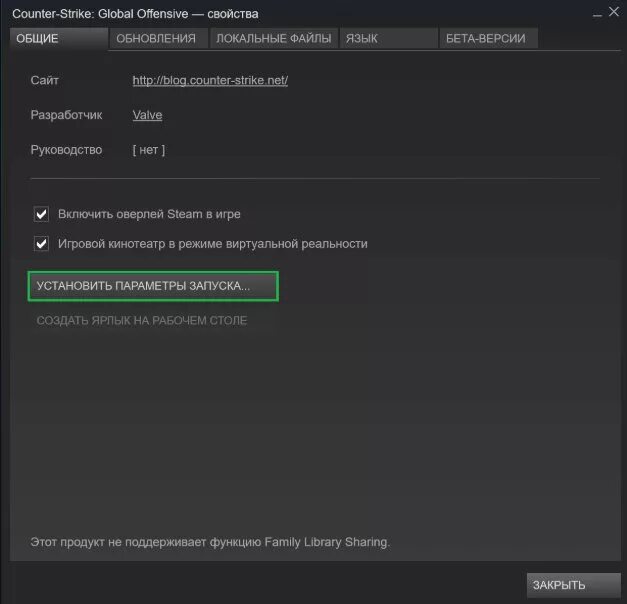
Task: Select the ЯЗЫК tab
Action: point(388,39)
